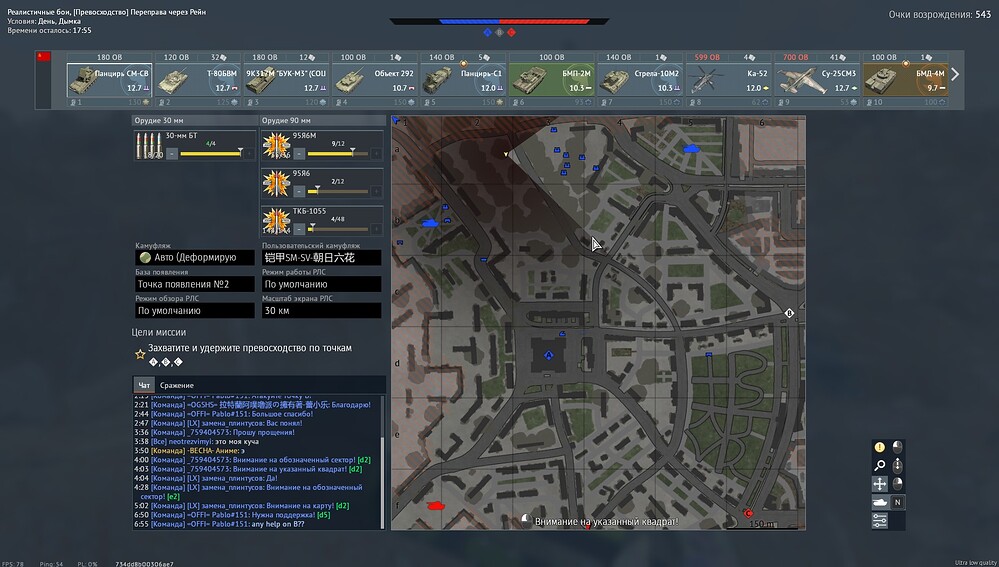
Task: Adjust the 95Я6 ammo slider
Action: 338,191
